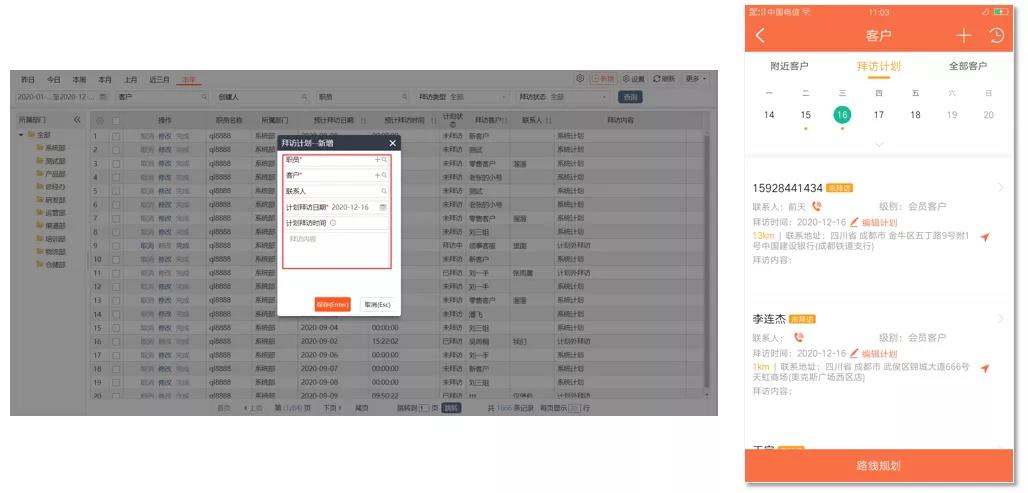Click the calendar icon in 计划拜访日期 field
The height and width of the screenshot is (493, 1028).
[384, 207]
